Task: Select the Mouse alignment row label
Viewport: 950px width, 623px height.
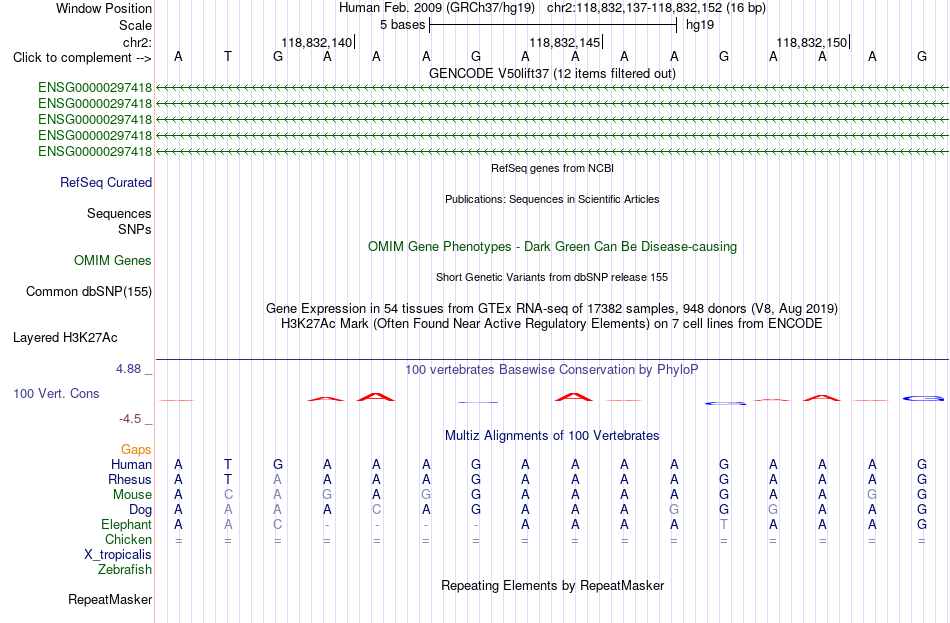Action: click(132, 495)
